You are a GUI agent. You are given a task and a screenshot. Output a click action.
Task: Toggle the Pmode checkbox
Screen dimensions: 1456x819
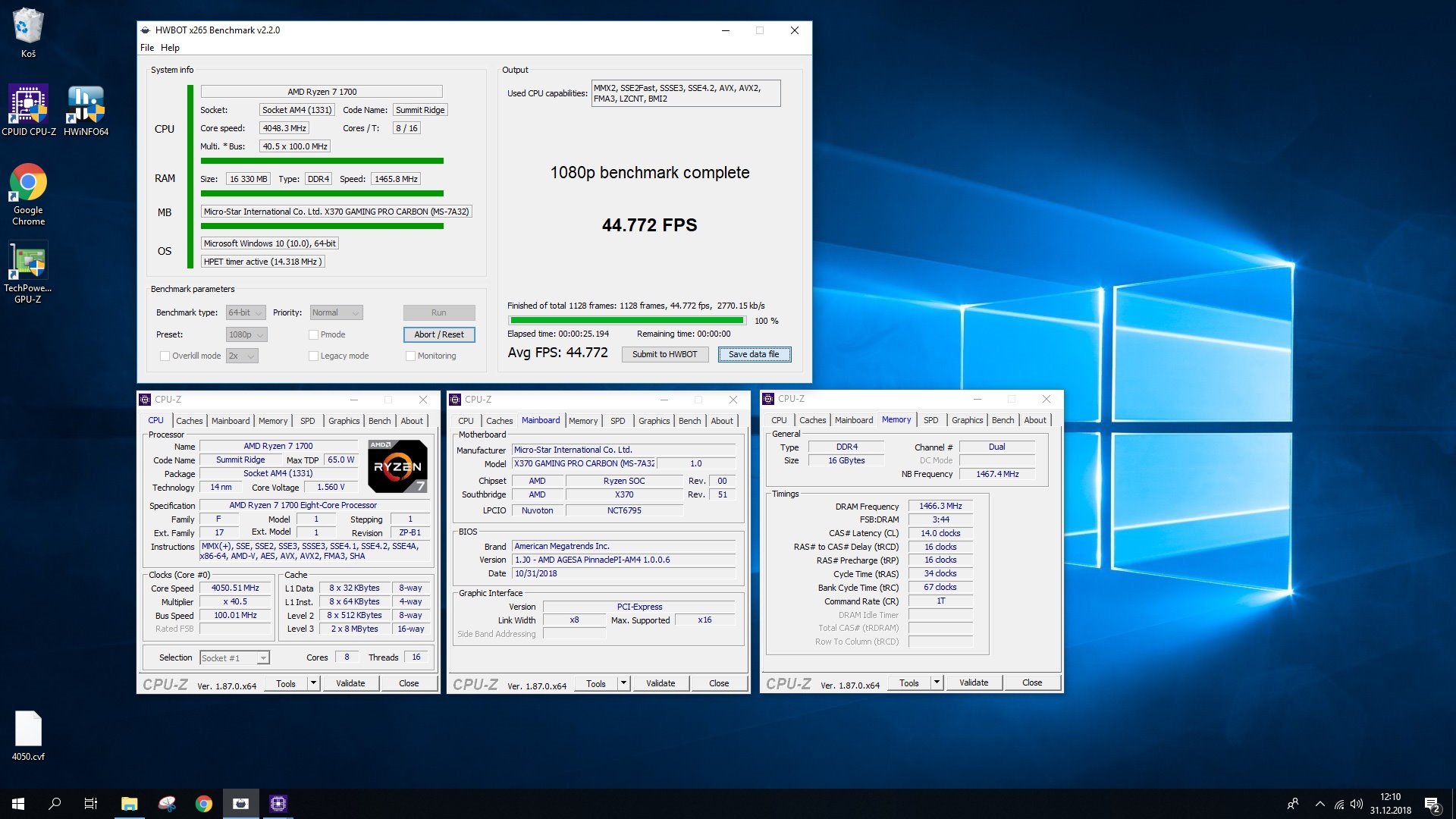point(313,334)
